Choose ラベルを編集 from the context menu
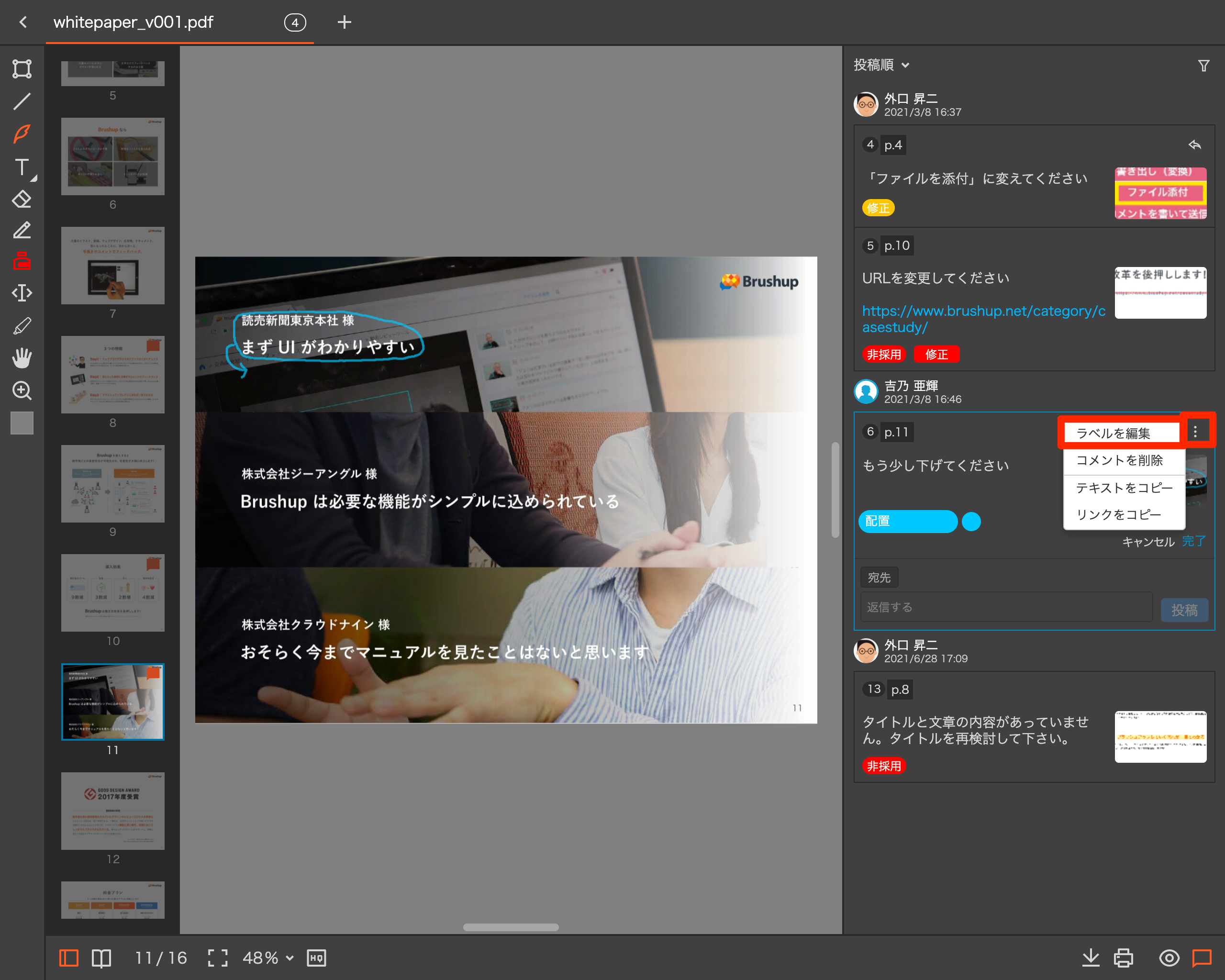 click(x=1113, y=434)
